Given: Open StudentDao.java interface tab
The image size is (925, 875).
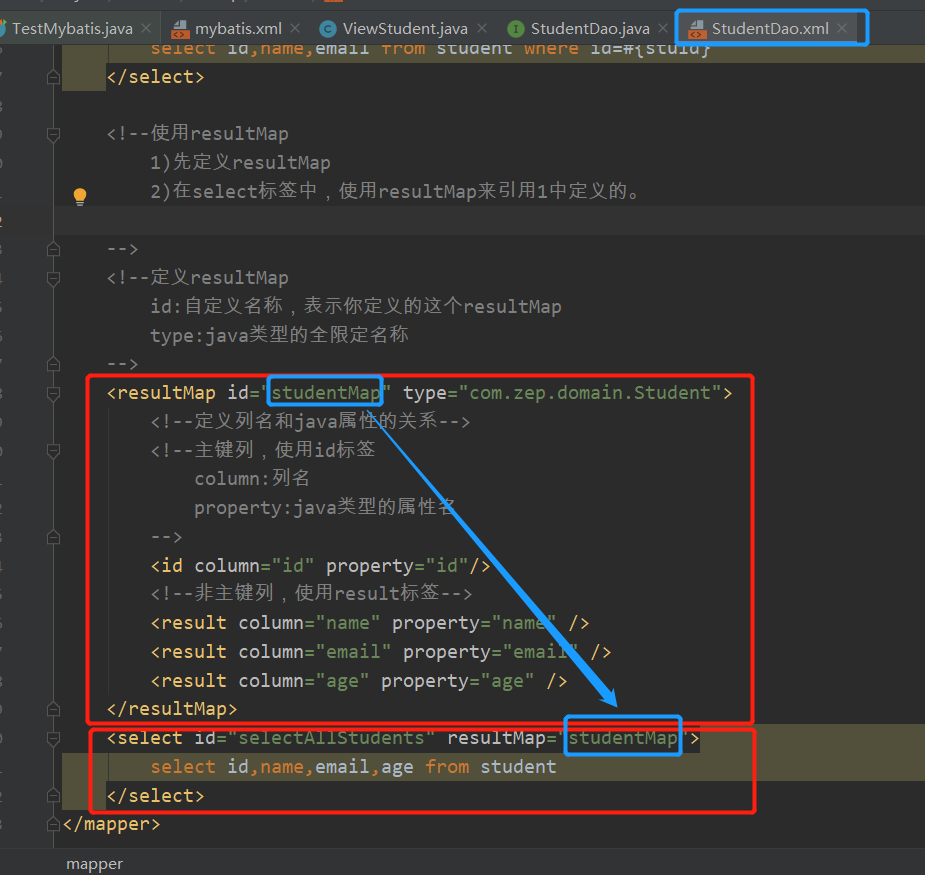Looking at the screenshot, I should (590, 28).
